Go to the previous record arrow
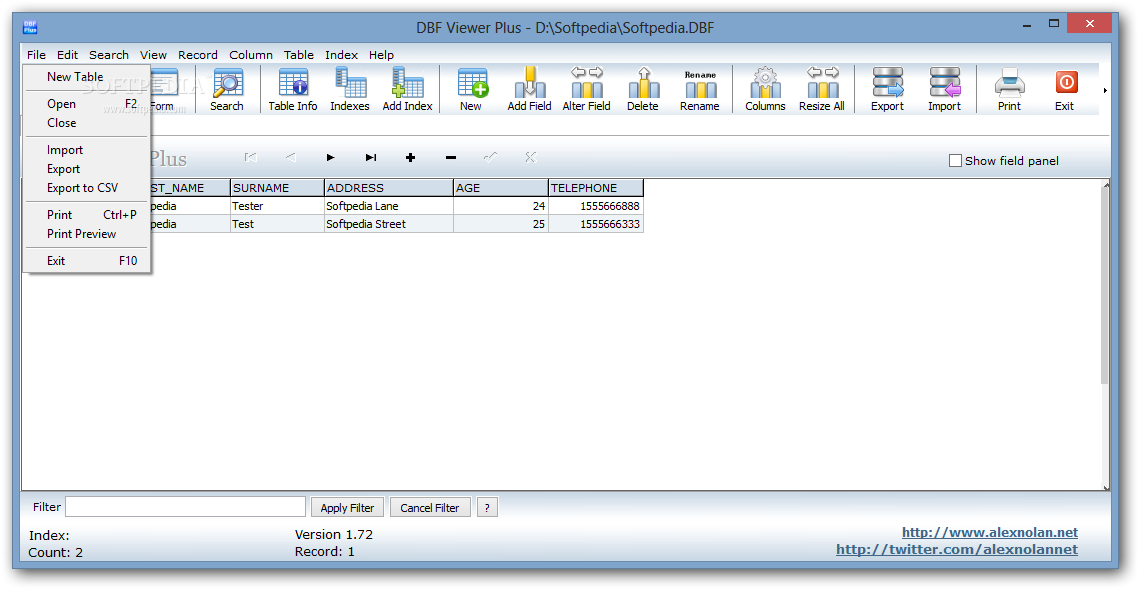The width and height of the screenshot is (1139, 589). pos(291,158)
